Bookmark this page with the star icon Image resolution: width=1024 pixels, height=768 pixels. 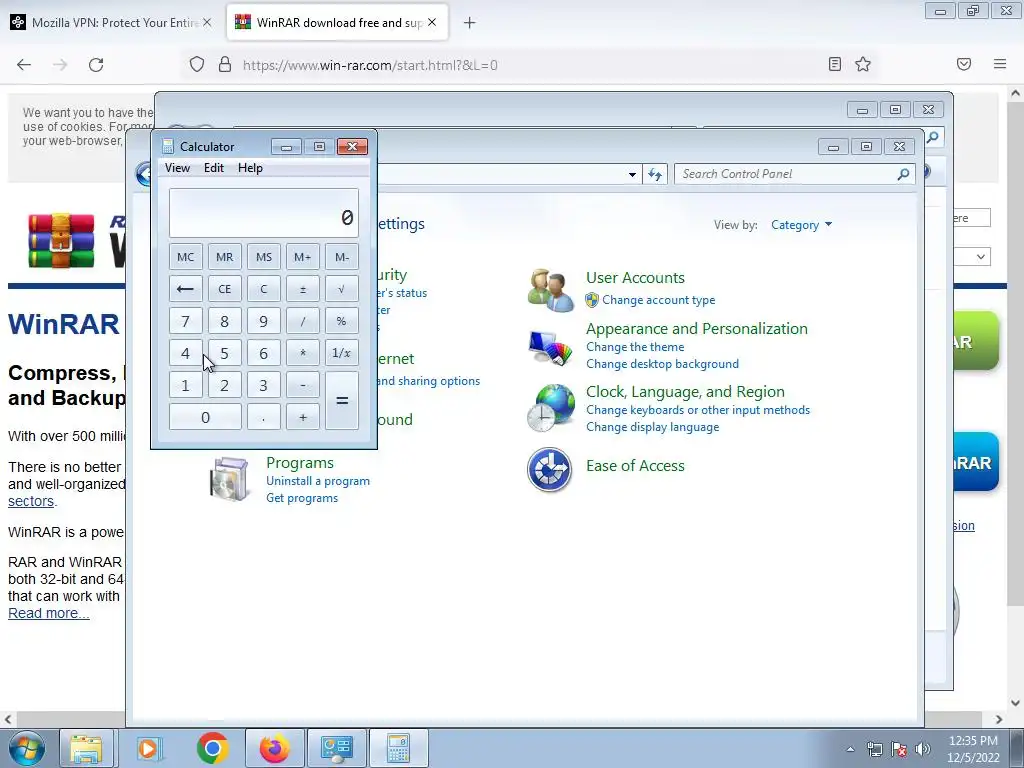pos(863,64)
